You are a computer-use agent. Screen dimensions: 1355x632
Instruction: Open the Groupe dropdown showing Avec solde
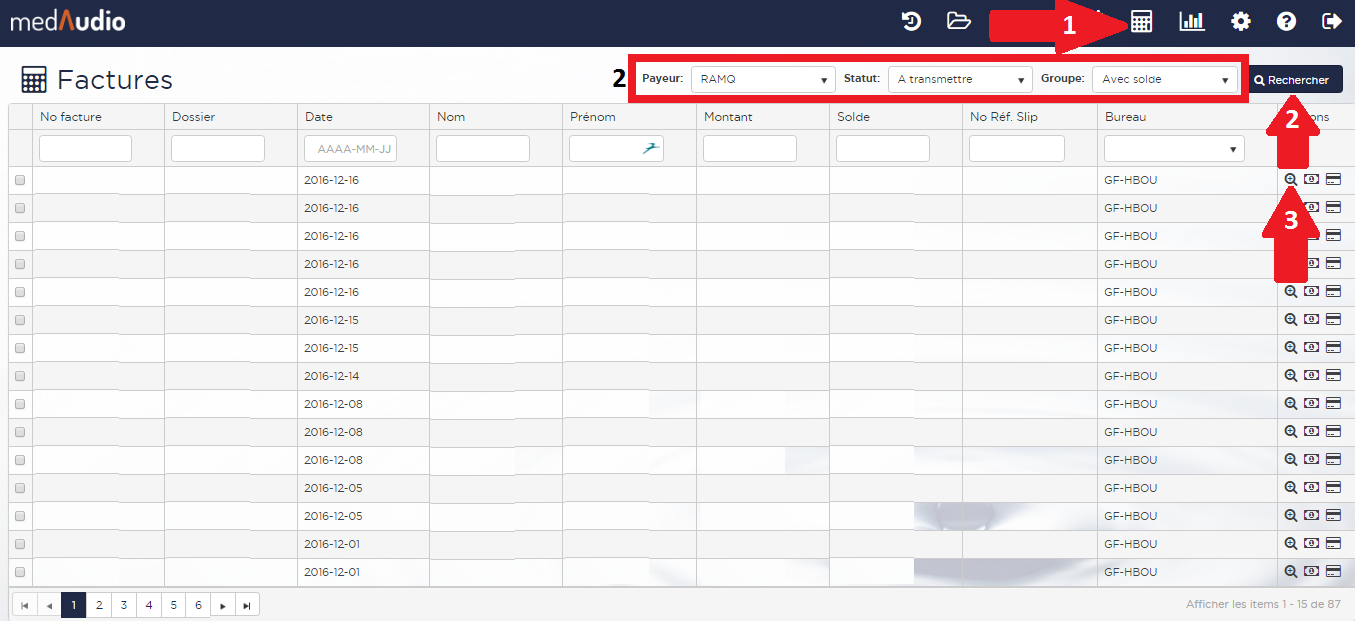(1164, 79)
